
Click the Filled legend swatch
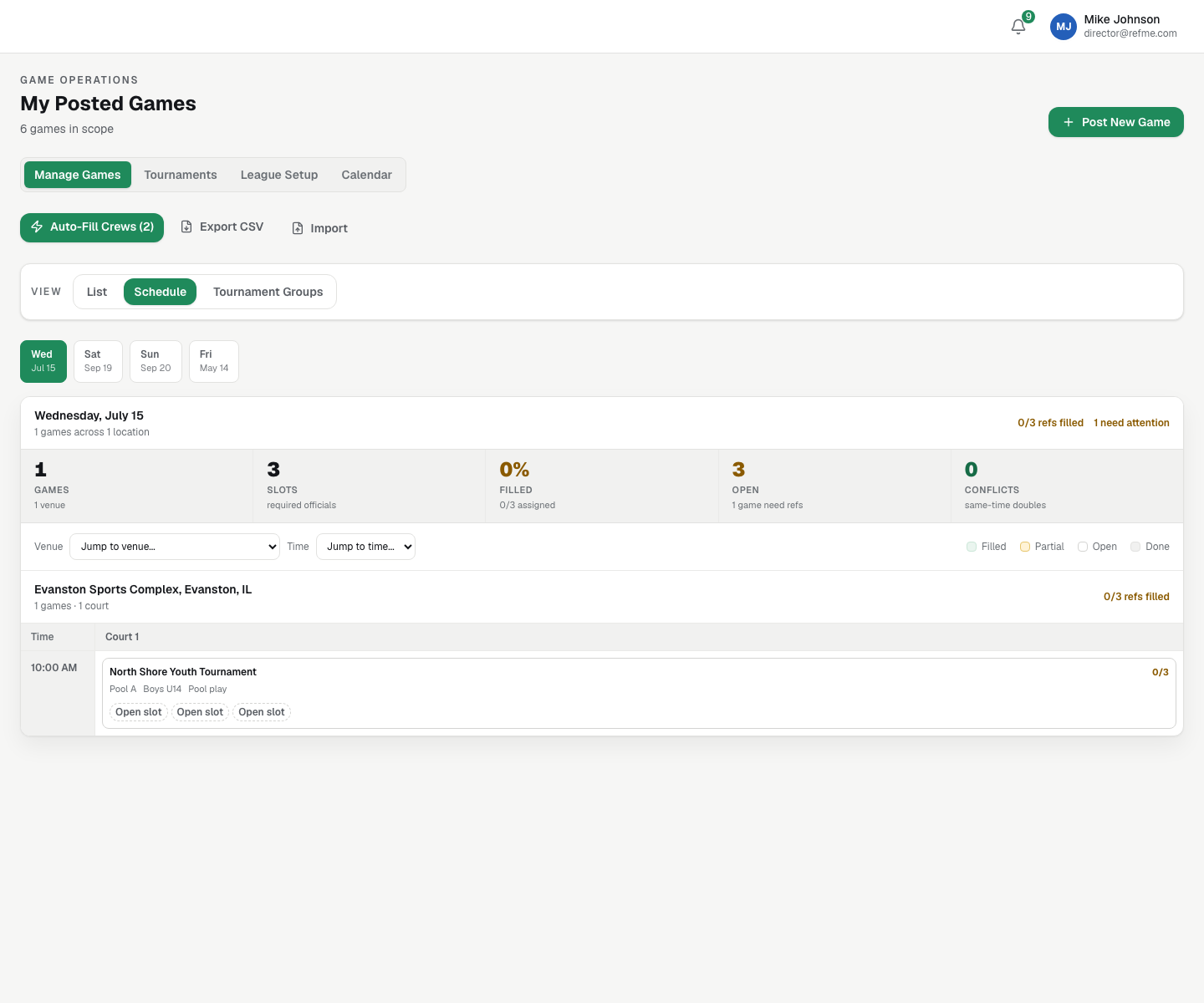click(x=972, y=547)
